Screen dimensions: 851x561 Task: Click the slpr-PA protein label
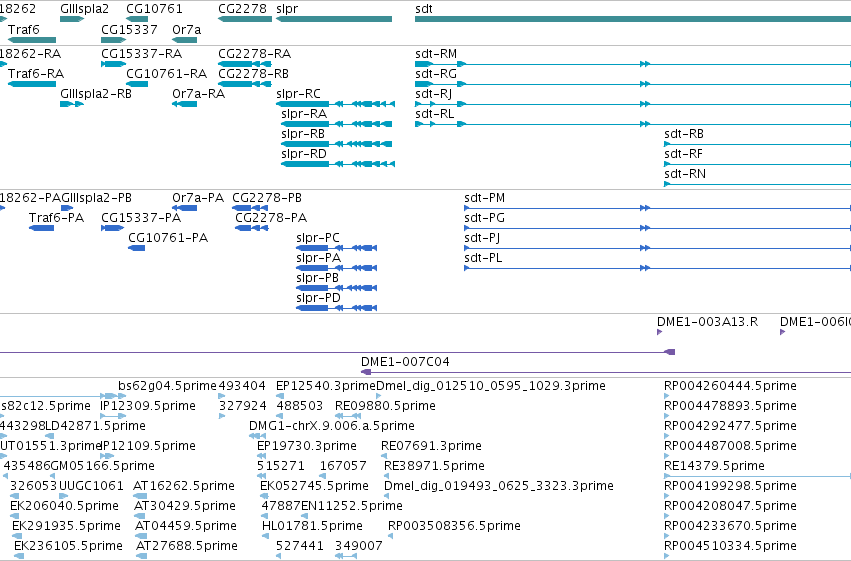319,258
